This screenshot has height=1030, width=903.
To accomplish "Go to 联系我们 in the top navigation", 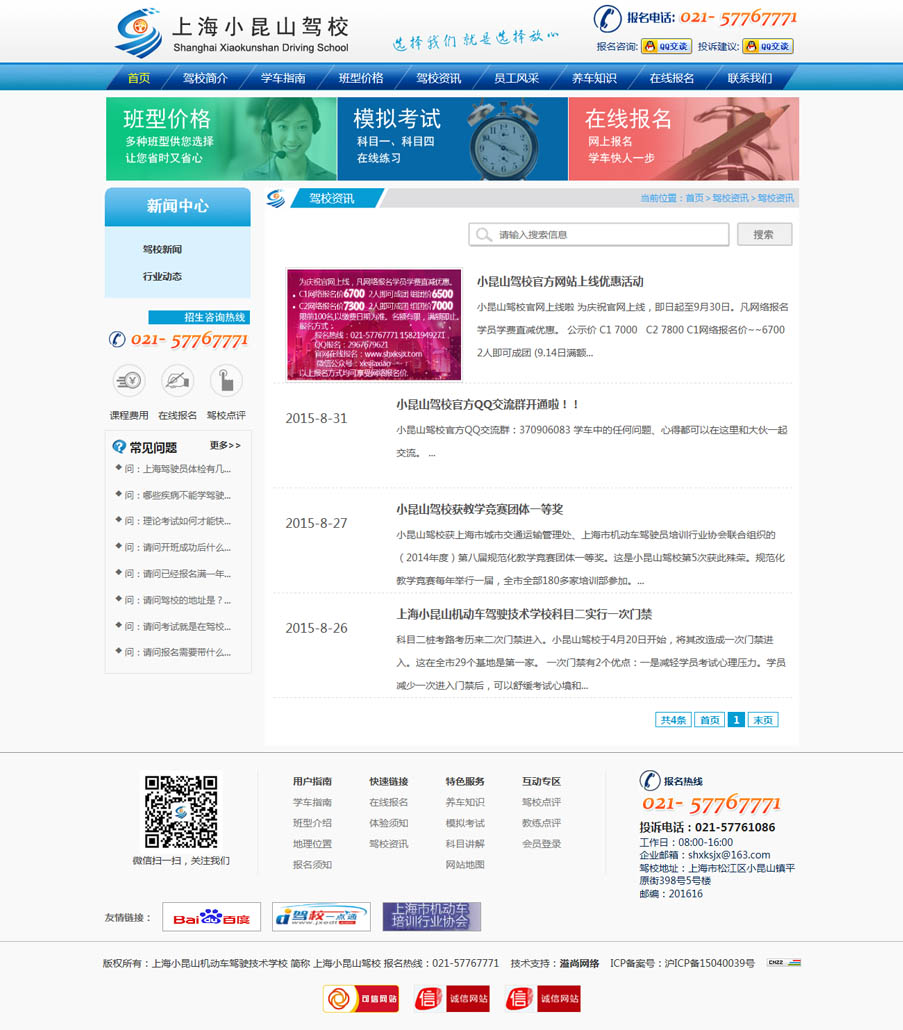I will tap(749, 78).
